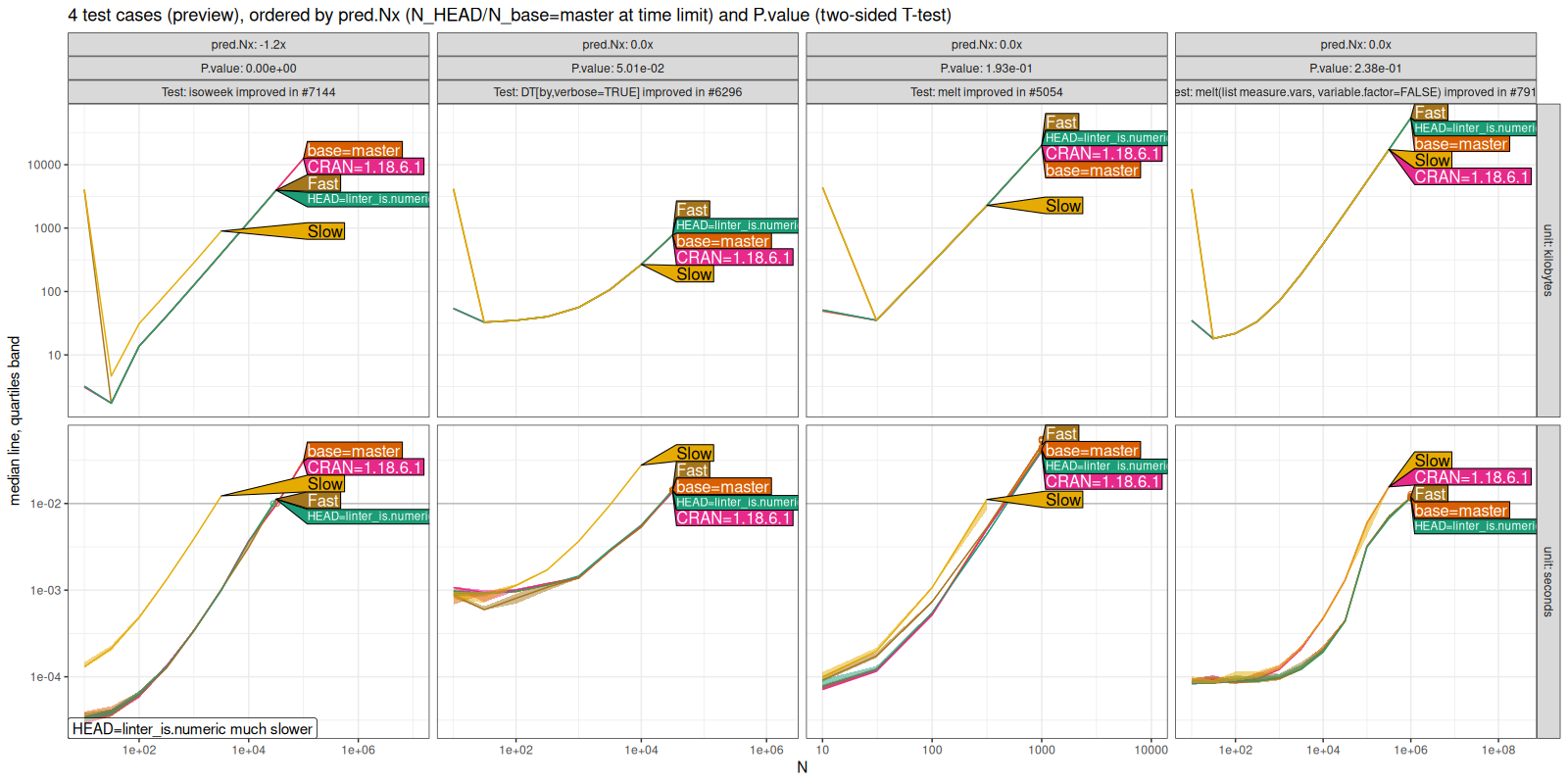Screen dimensions: 1568x784
Task: Click 'HEAD=linter_is.numeric much slower' annotation
Action: point(192,728)
